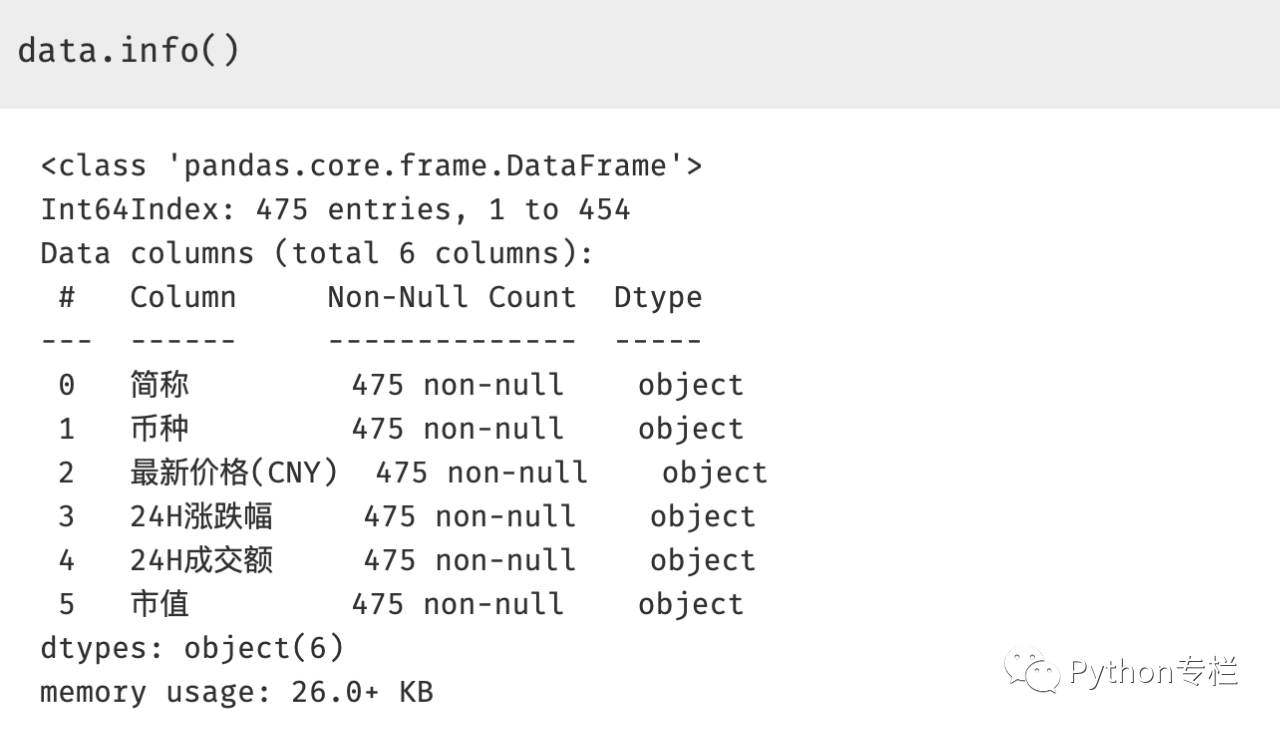Select the 简称 column name
Screen dimensions: 1280x731
point(159,385)
